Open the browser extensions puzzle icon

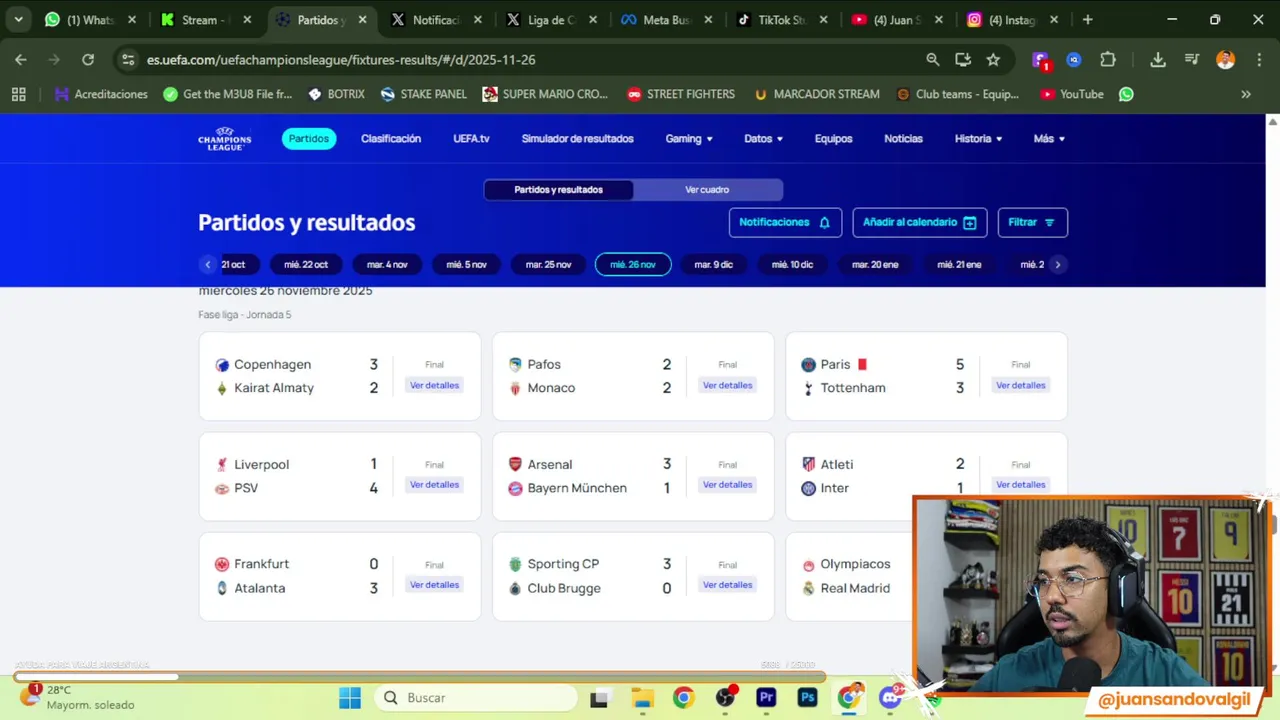[1108, 60]
